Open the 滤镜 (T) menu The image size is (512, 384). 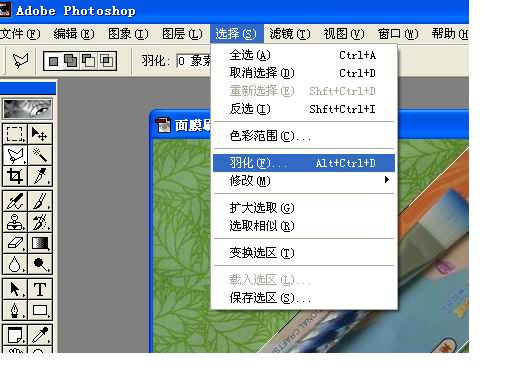290,34
